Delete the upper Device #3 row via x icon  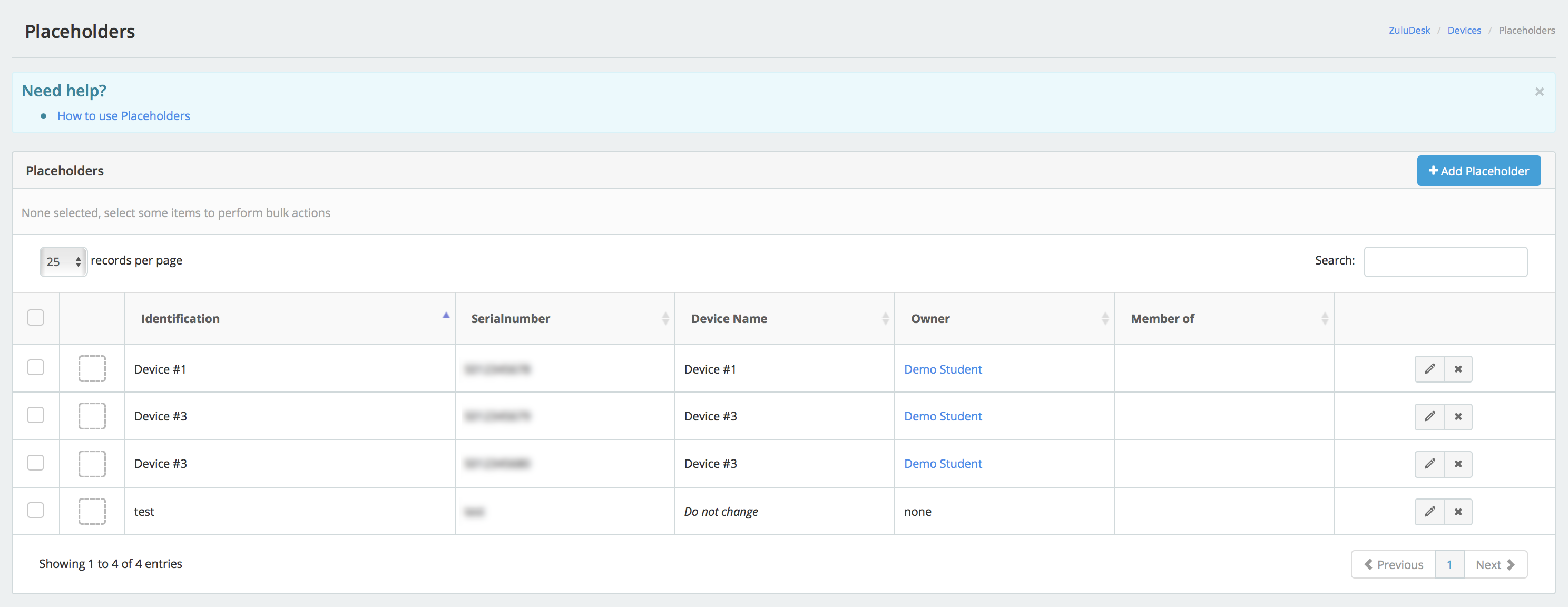[1458, 416]
